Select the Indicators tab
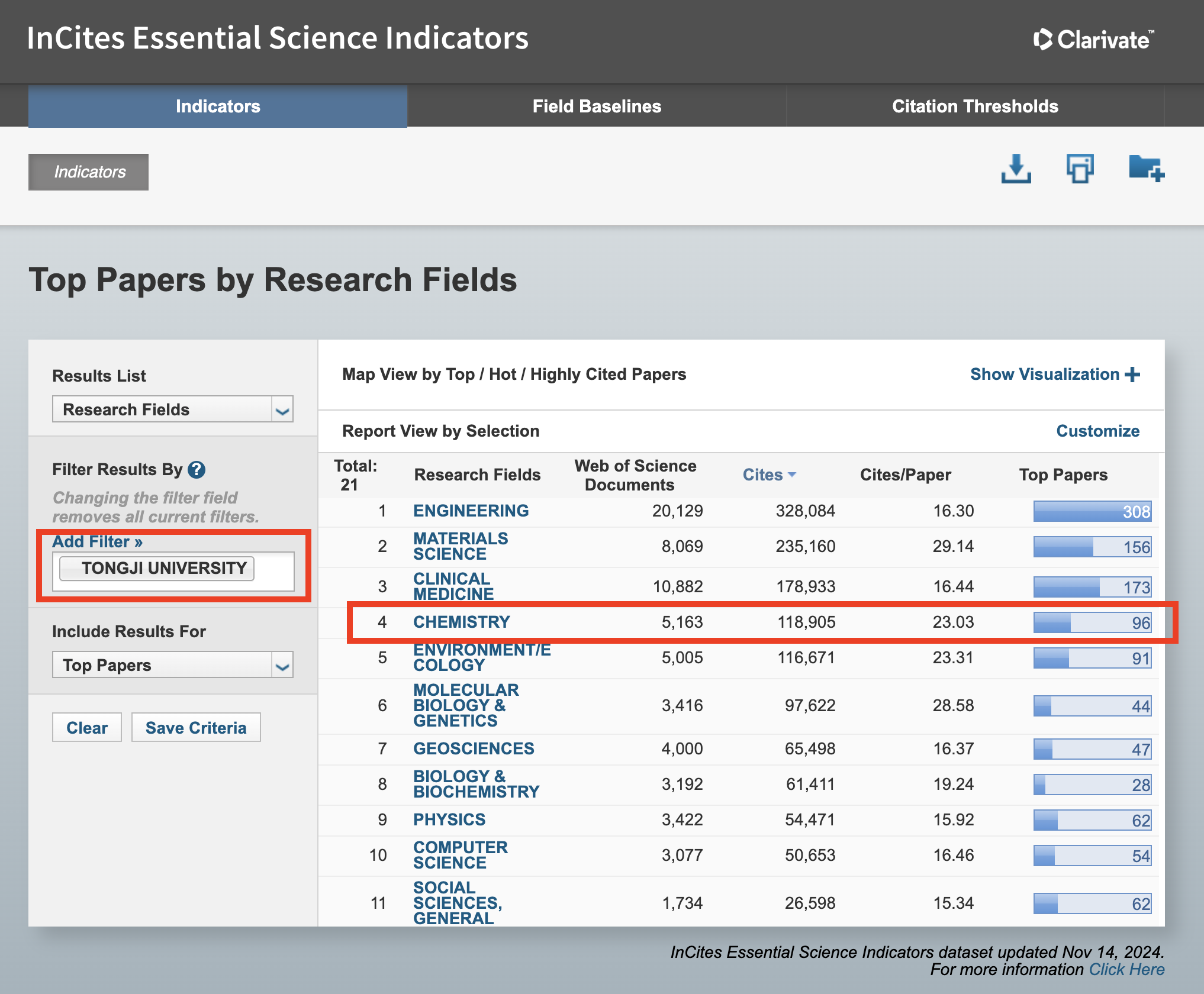Image resolution: width=1204 pixels, height=994 pixels. (x=218, y=106)
